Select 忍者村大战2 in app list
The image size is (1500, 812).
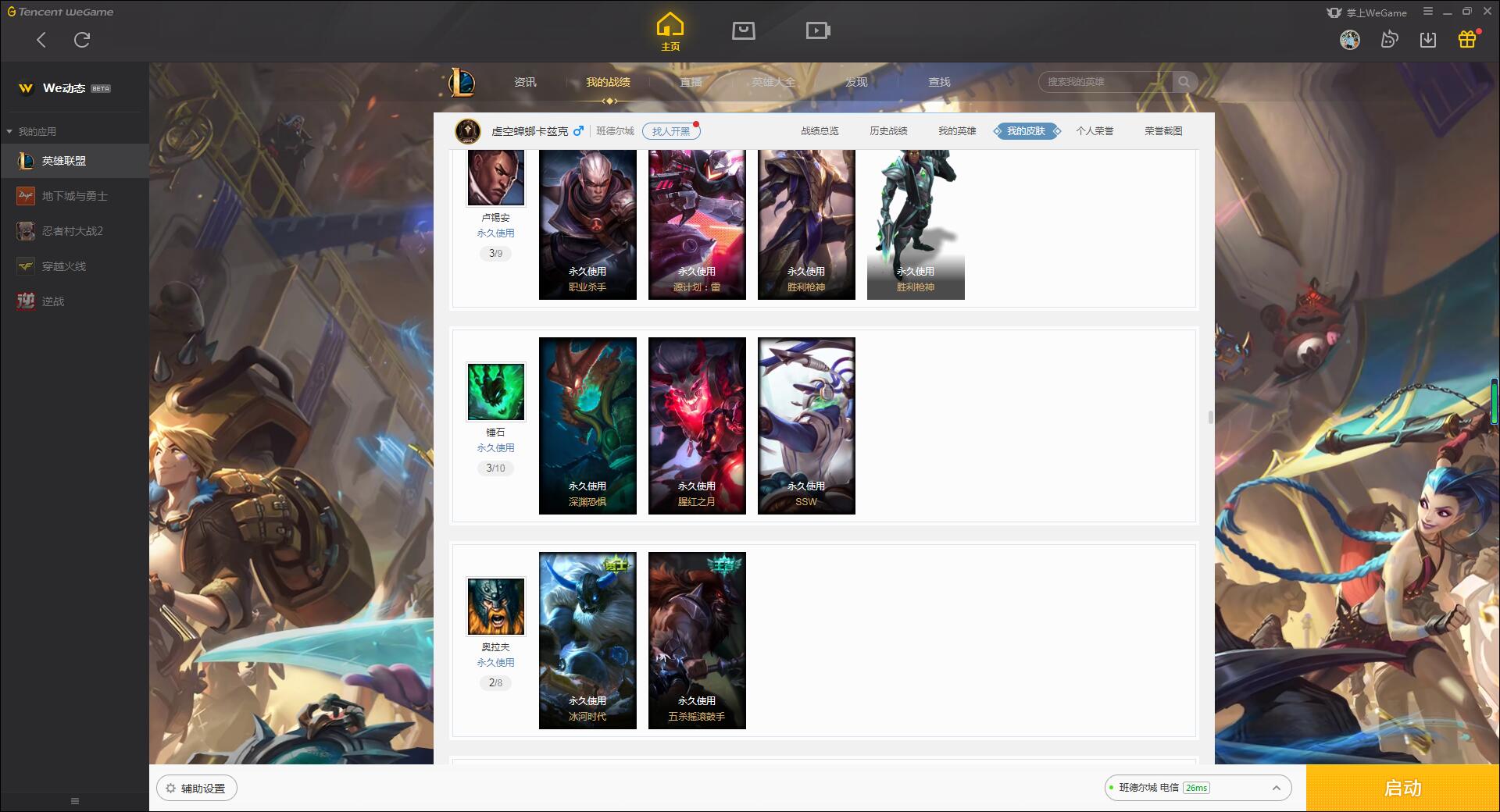click(74, 231)
